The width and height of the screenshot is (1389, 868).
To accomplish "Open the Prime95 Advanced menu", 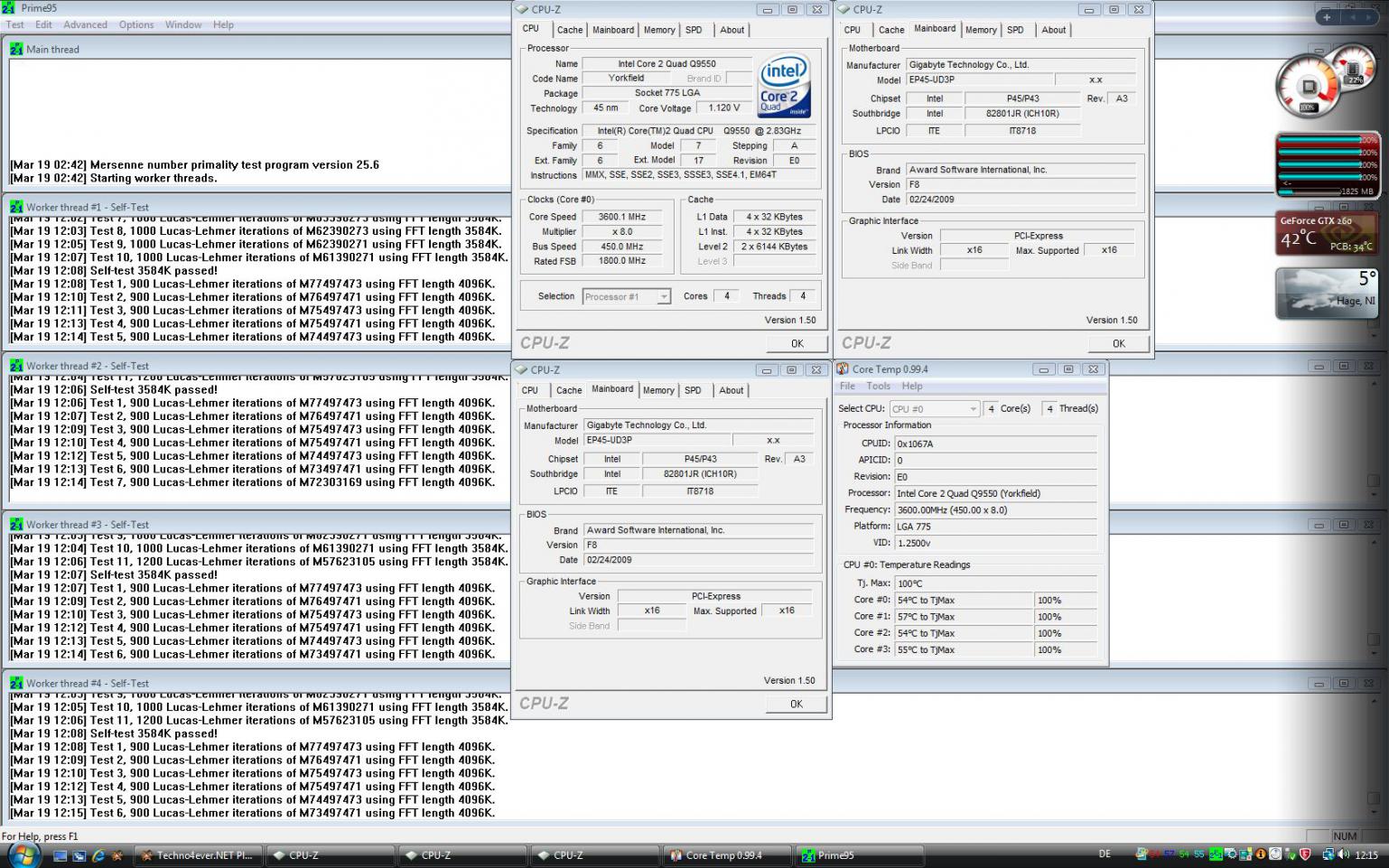I will [85, 24].
